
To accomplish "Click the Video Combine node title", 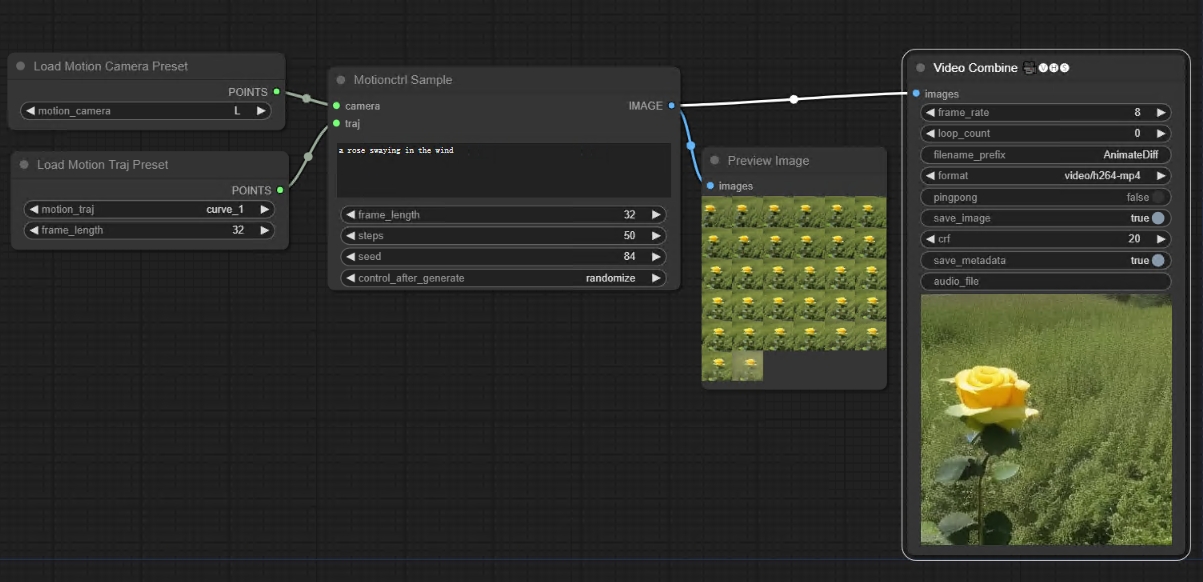I will click(975, 68).
